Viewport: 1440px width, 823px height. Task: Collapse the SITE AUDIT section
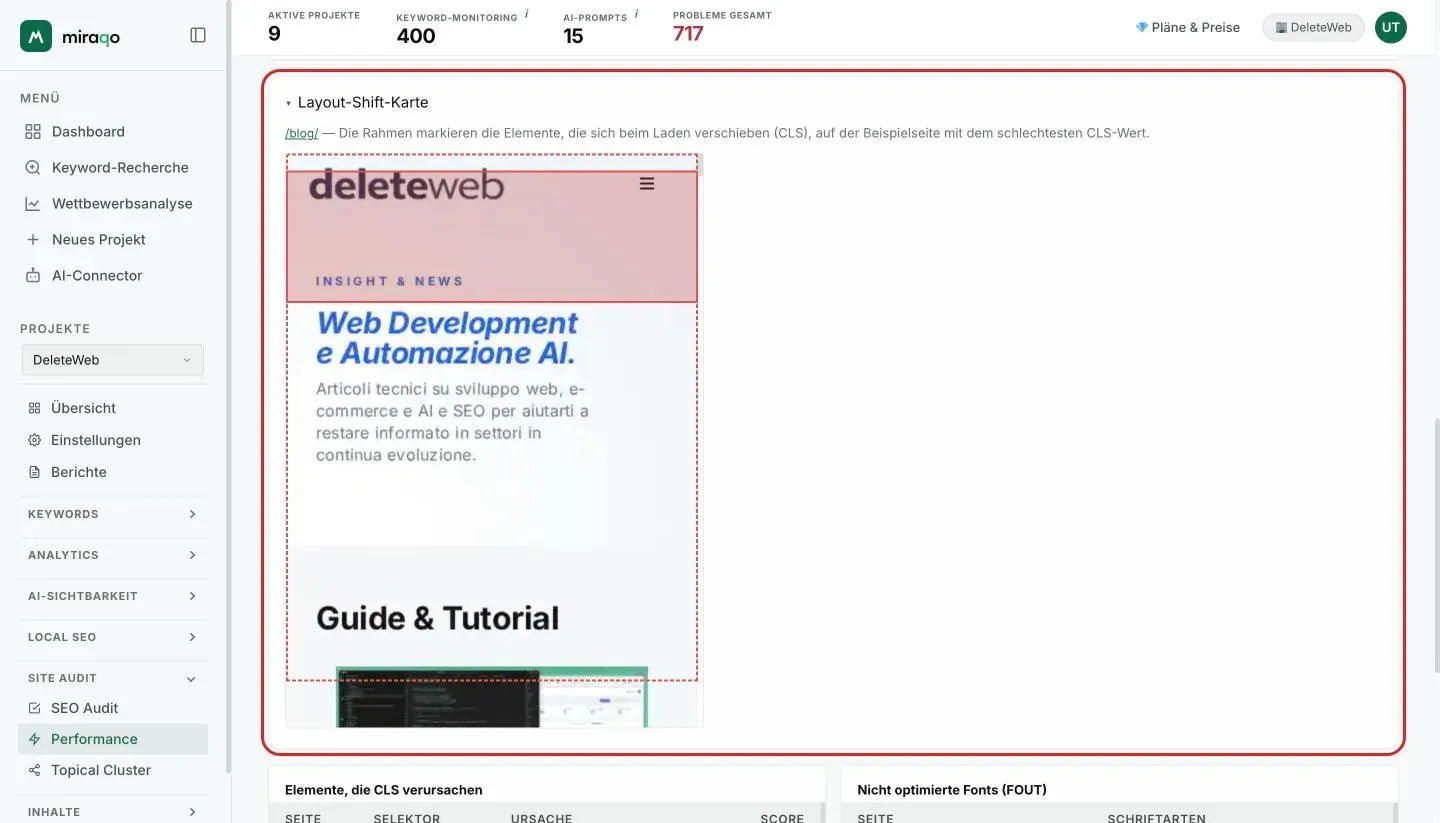pos(113,678)
